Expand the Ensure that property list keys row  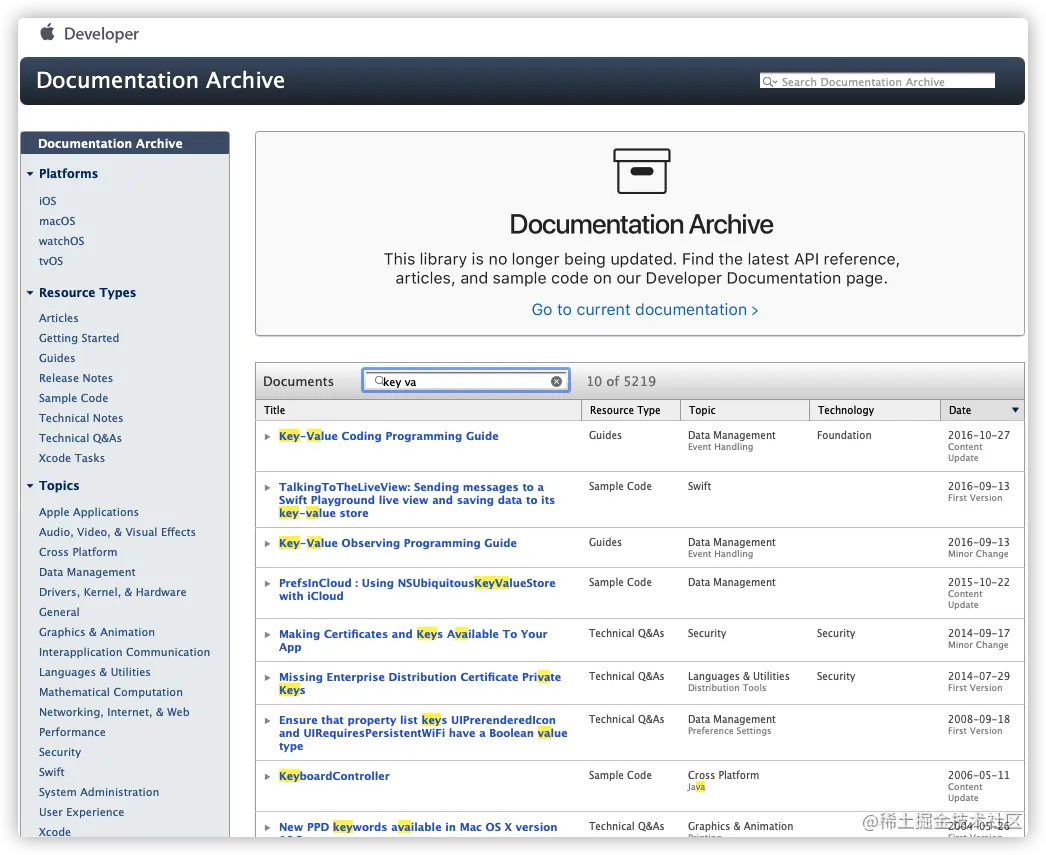coord(268,720)
